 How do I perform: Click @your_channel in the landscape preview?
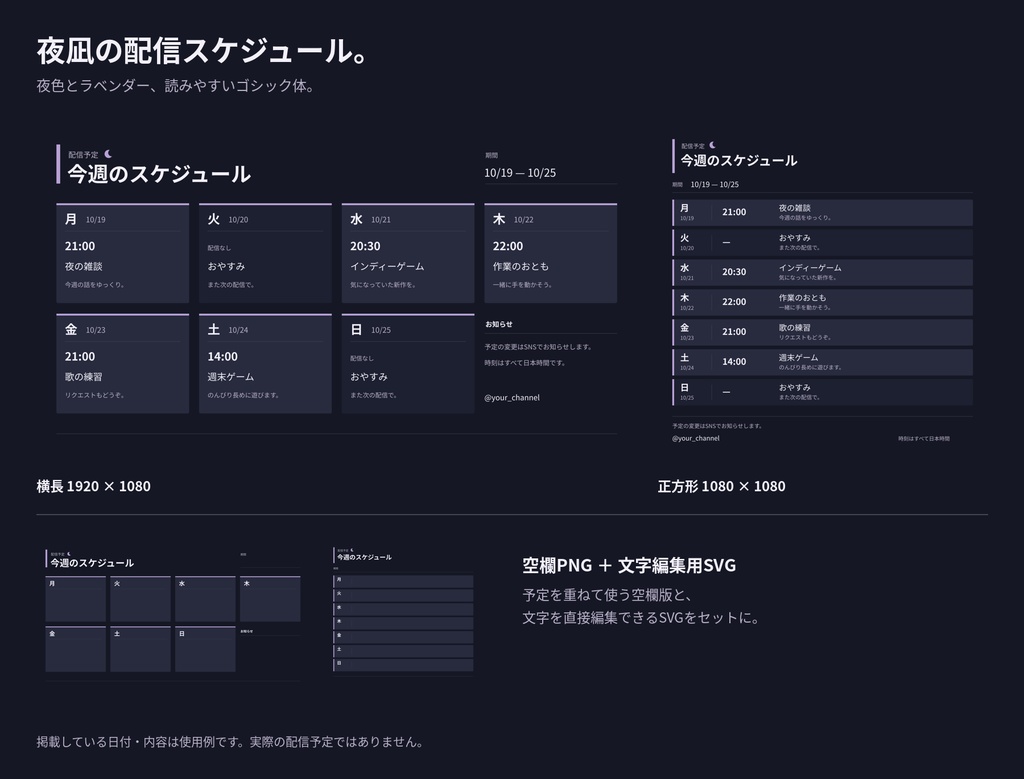512,398
